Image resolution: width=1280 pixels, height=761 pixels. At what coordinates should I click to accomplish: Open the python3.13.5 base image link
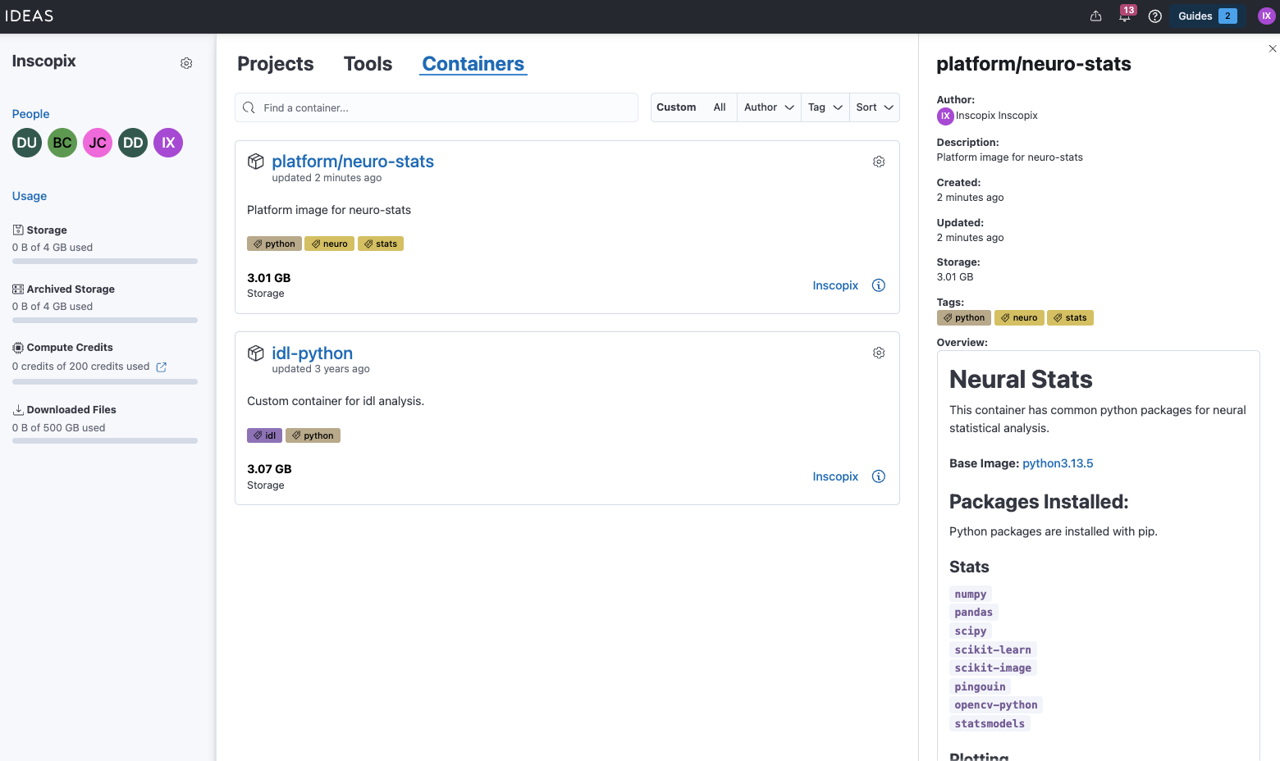[x=1057, y=464]
